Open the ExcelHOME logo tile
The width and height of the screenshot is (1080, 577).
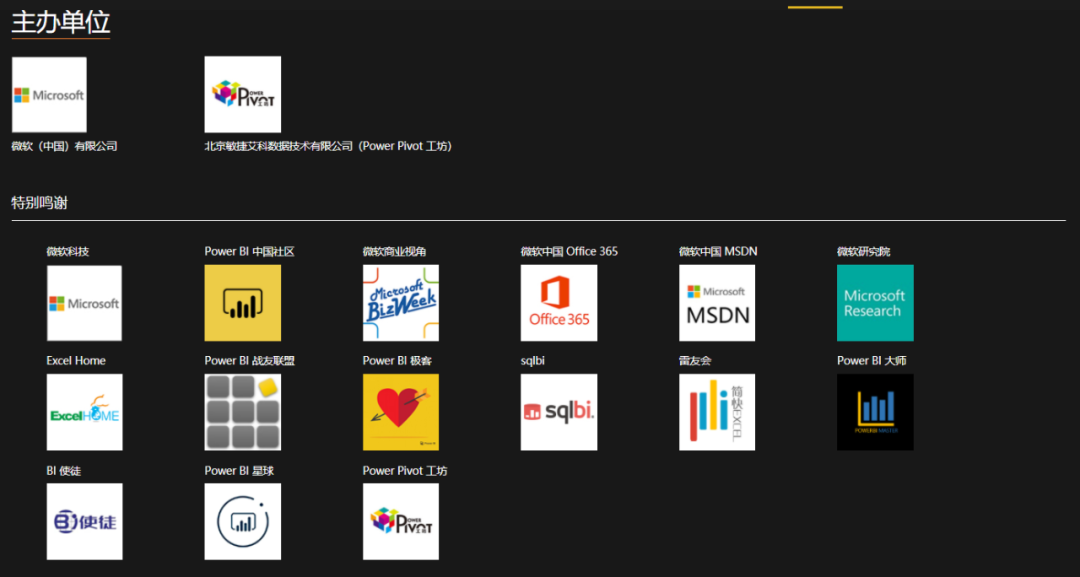tap(84, 412)
